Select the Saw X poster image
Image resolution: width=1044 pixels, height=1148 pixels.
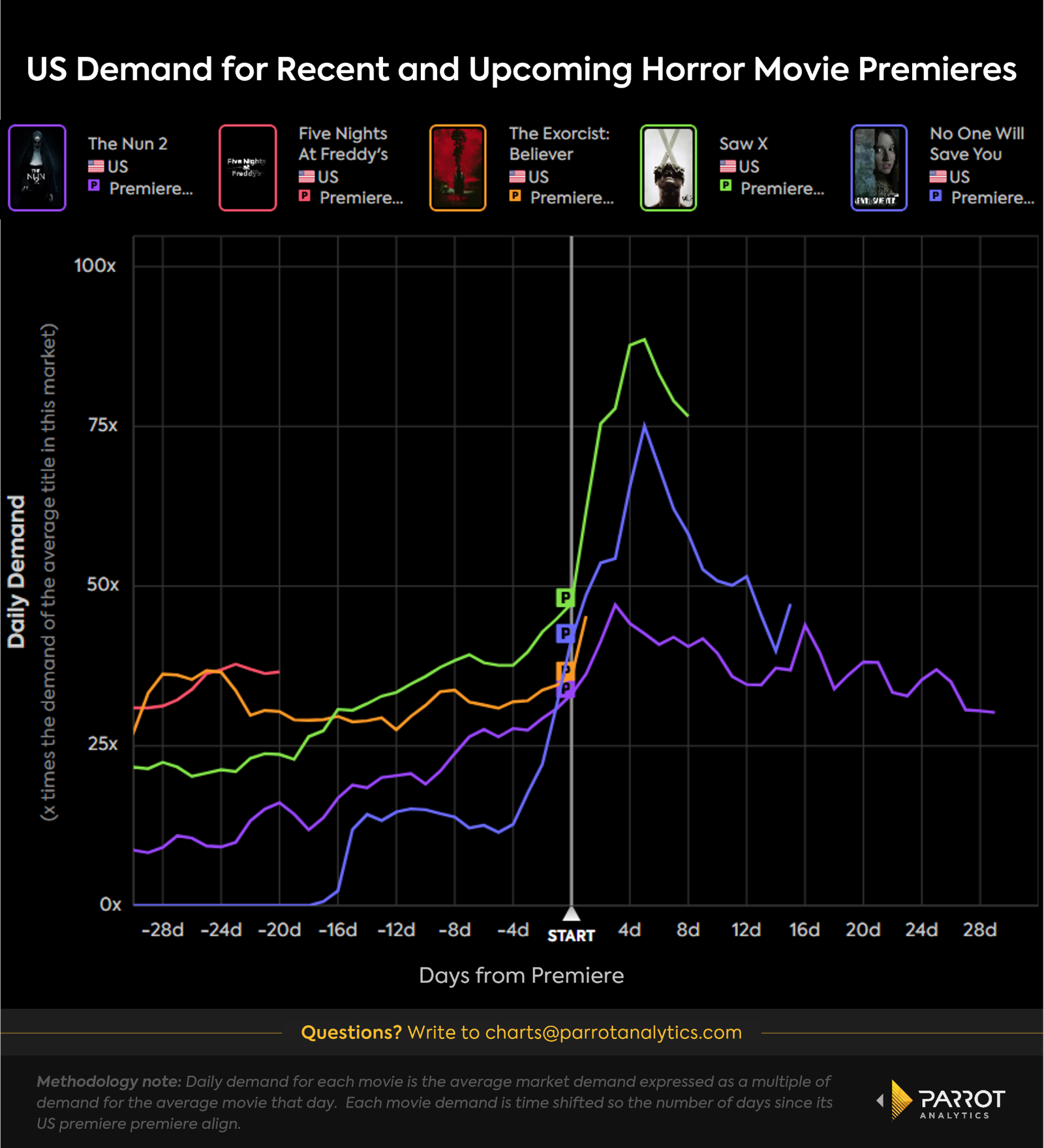(668, 168)
